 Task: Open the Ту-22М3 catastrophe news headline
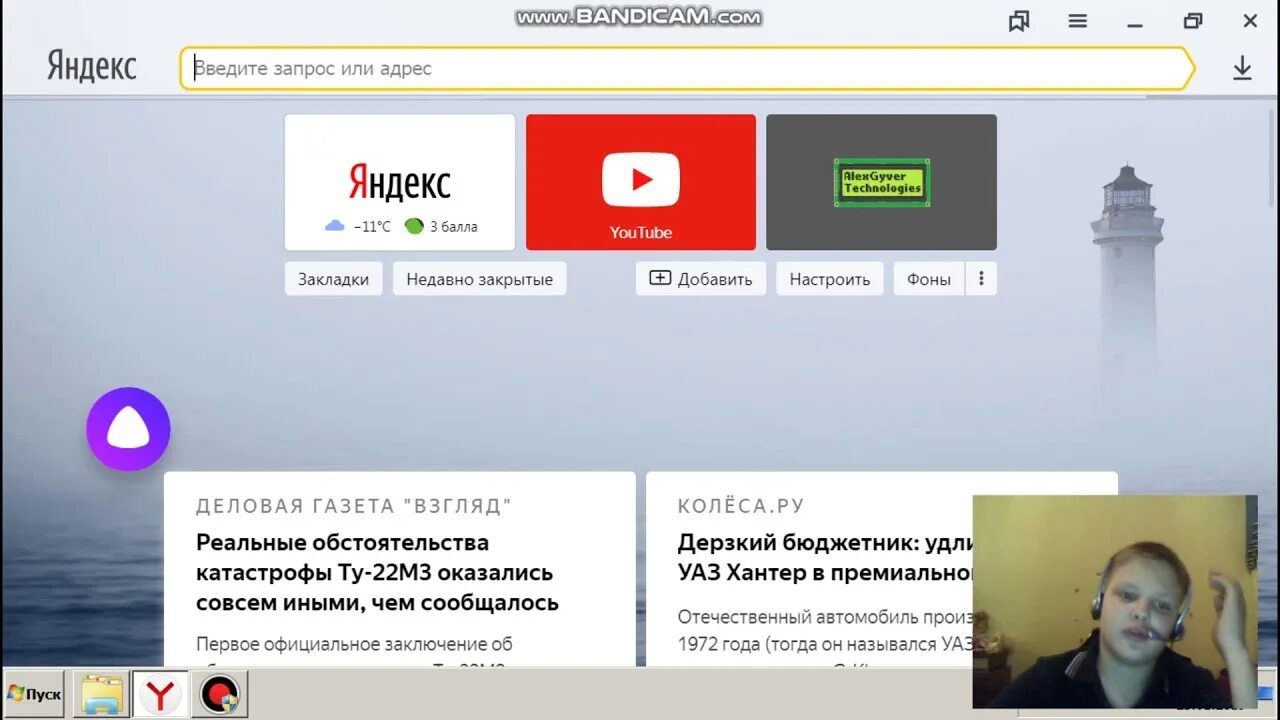click(377, 573)
